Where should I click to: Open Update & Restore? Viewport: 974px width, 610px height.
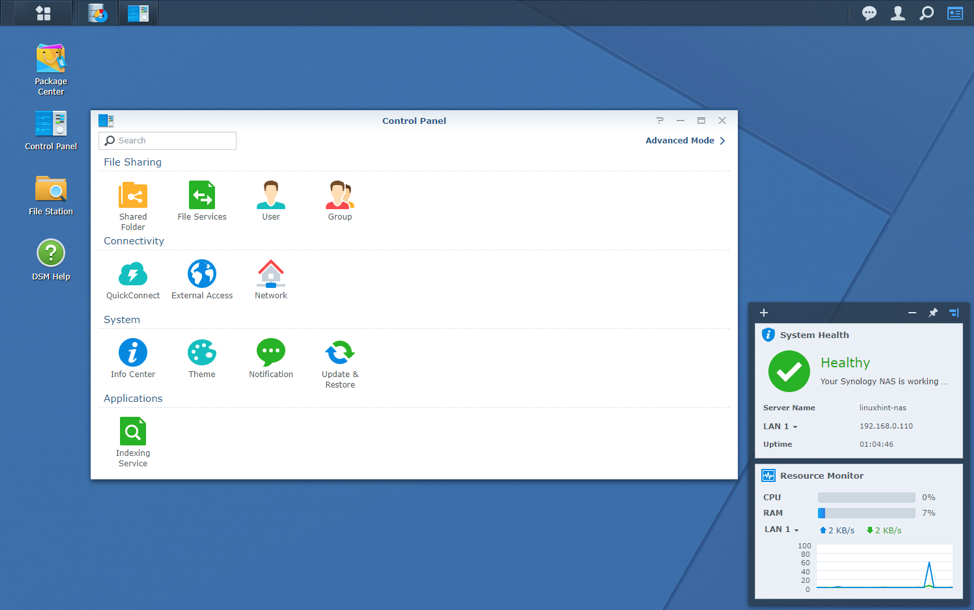point(340,363)
